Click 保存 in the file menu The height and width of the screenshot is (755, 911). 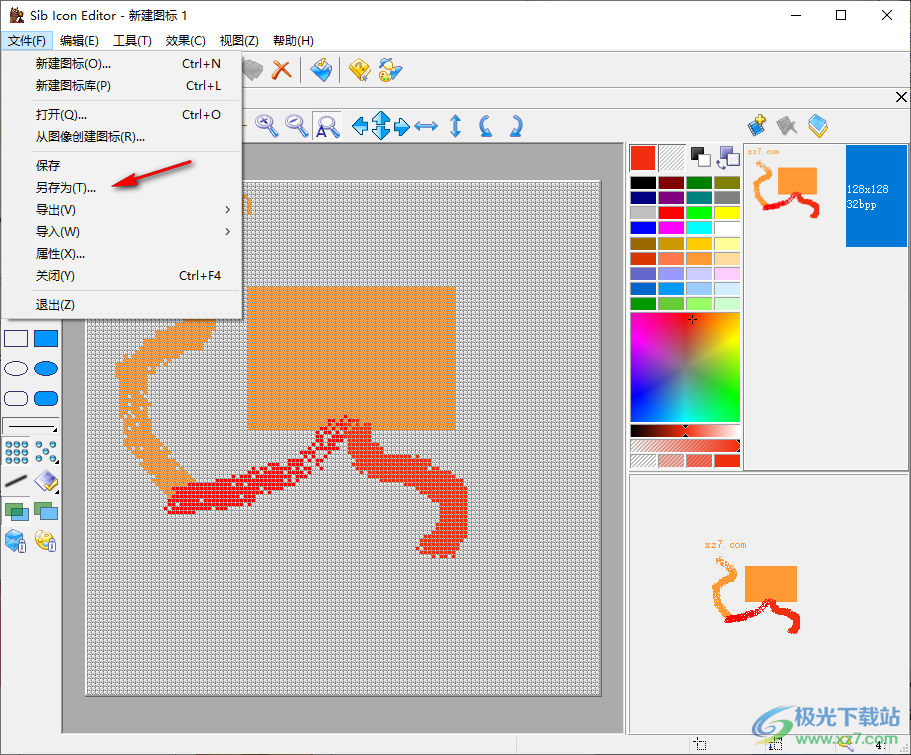pyautogui.click(x=122, y=166)
